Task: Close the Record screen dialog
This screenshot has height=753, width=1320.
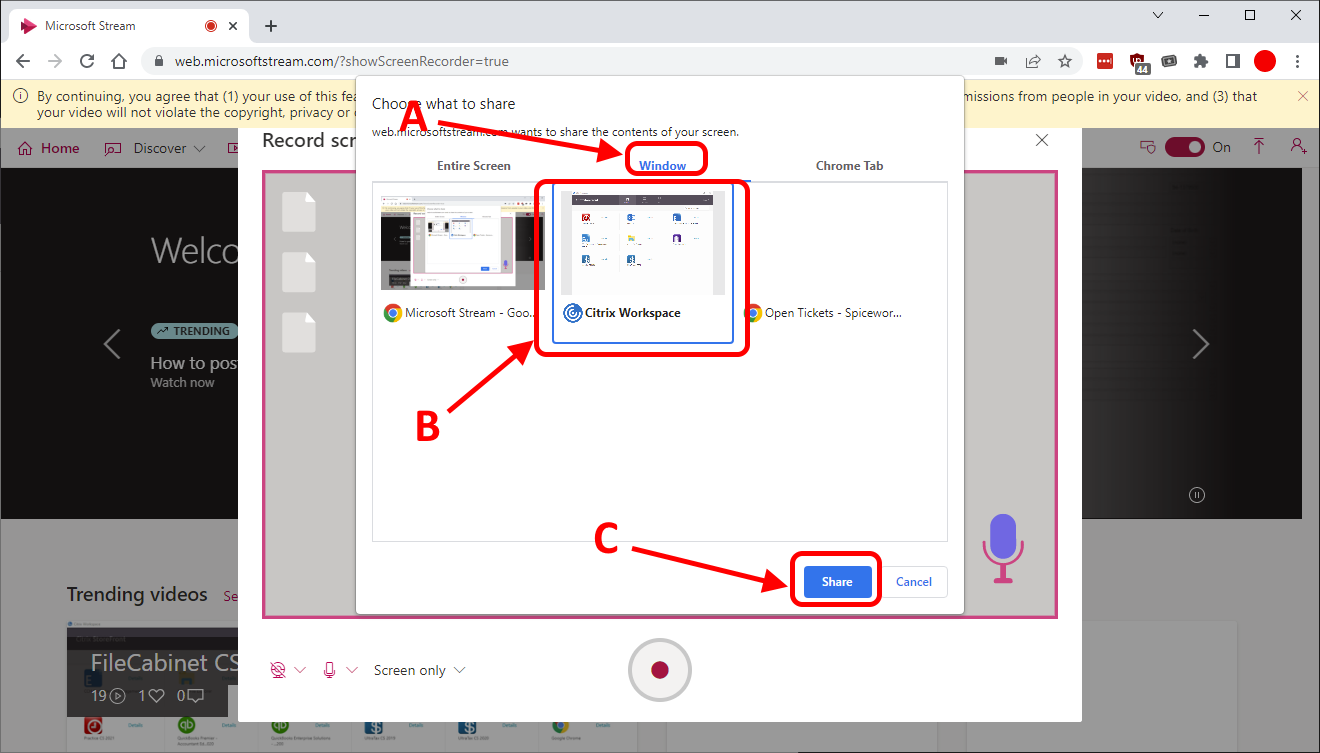Action: click(1042, 140)
